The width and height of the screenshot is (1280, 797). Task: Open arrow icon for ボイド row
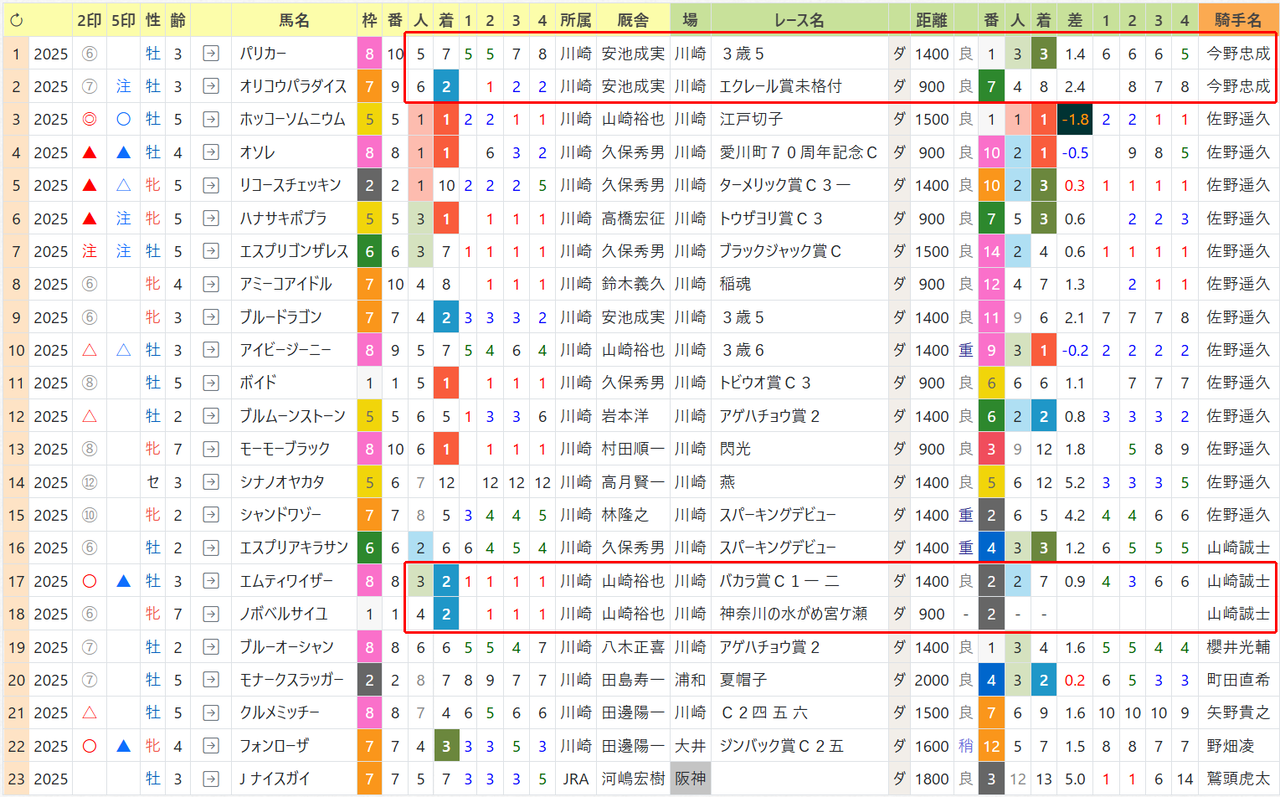[211, 383]
